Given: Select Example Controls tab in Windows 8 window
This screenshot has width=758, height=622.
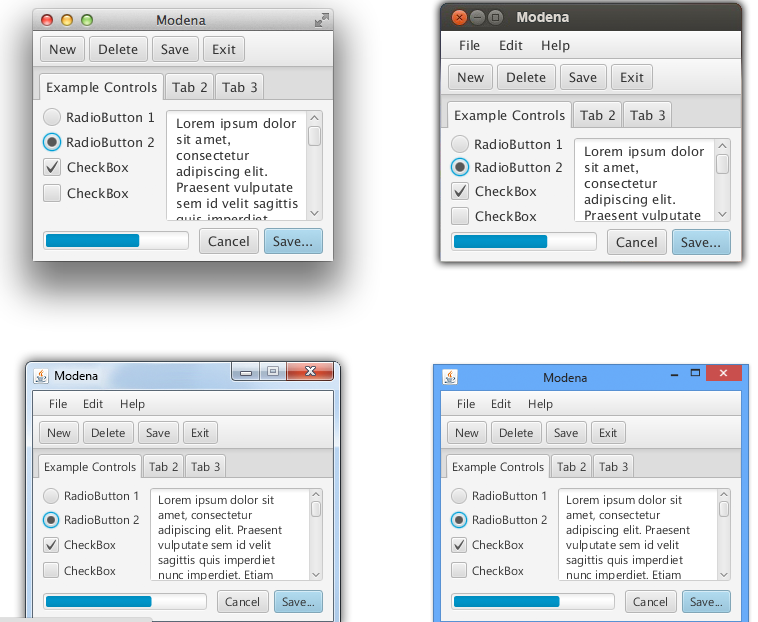Looking at the screenshot, I should coord(498,466).
